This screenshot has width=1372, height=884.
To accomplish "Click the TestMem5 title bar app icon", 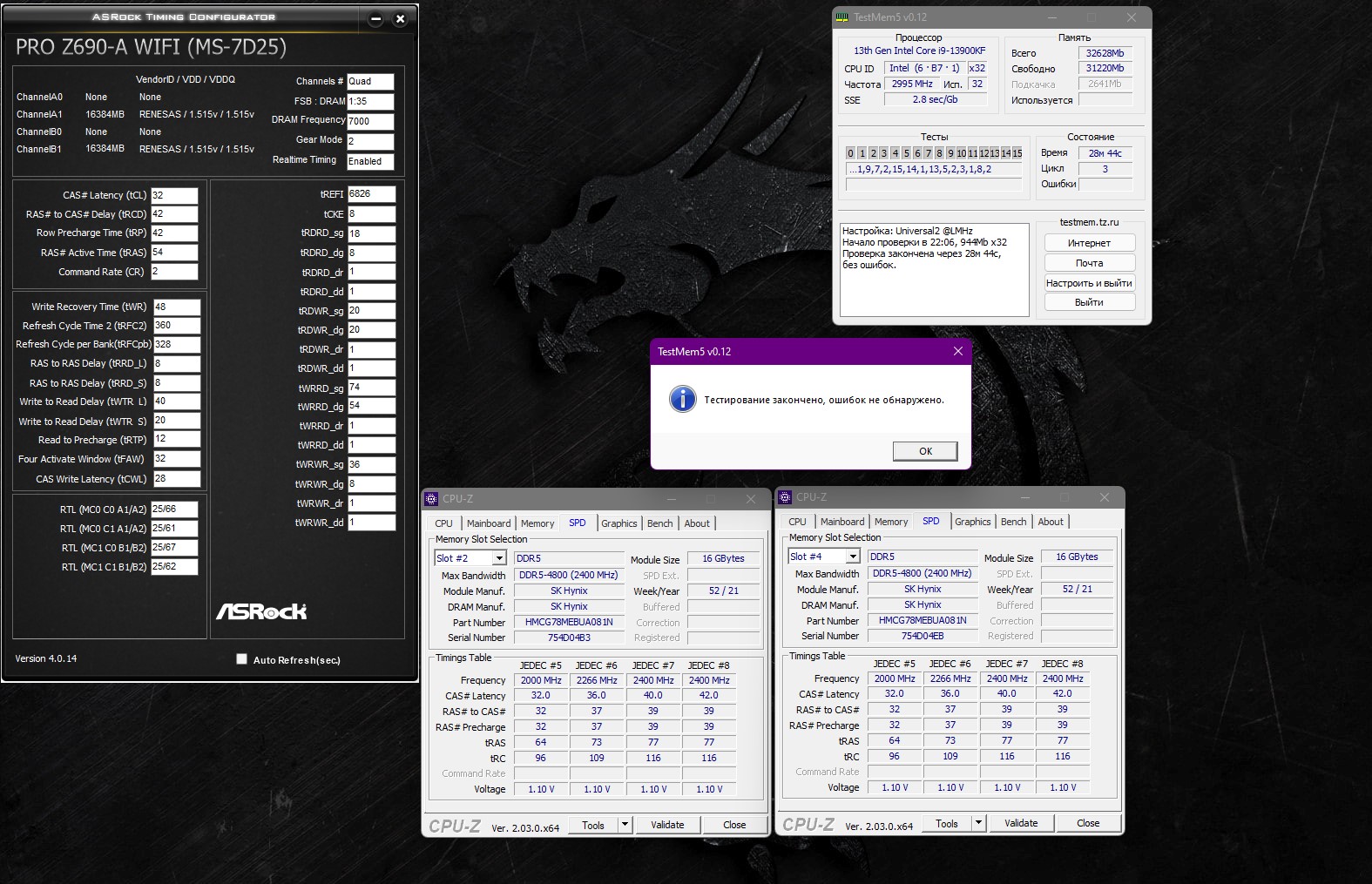I will (x=841, y=17).
